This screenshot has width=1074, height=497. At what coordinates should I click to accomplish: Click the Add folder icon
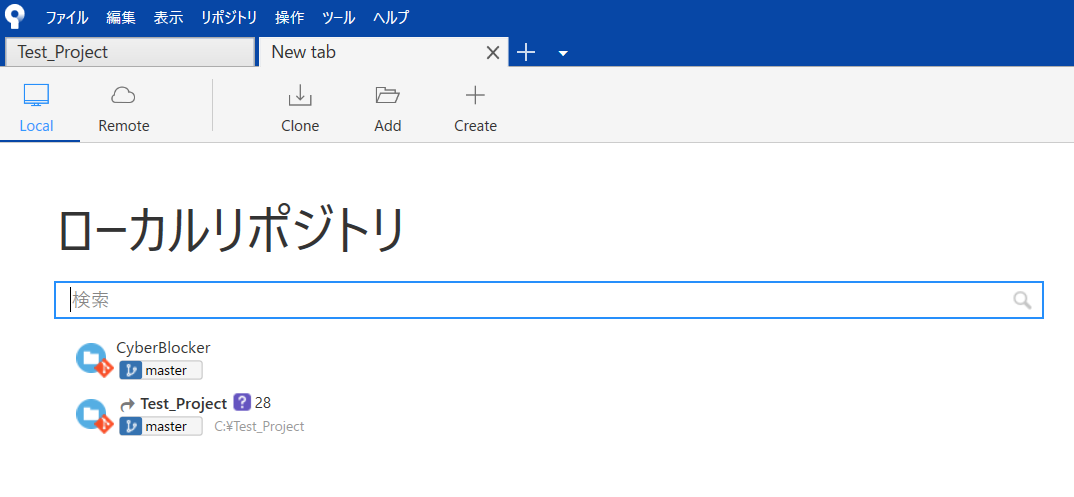point(387,96)
